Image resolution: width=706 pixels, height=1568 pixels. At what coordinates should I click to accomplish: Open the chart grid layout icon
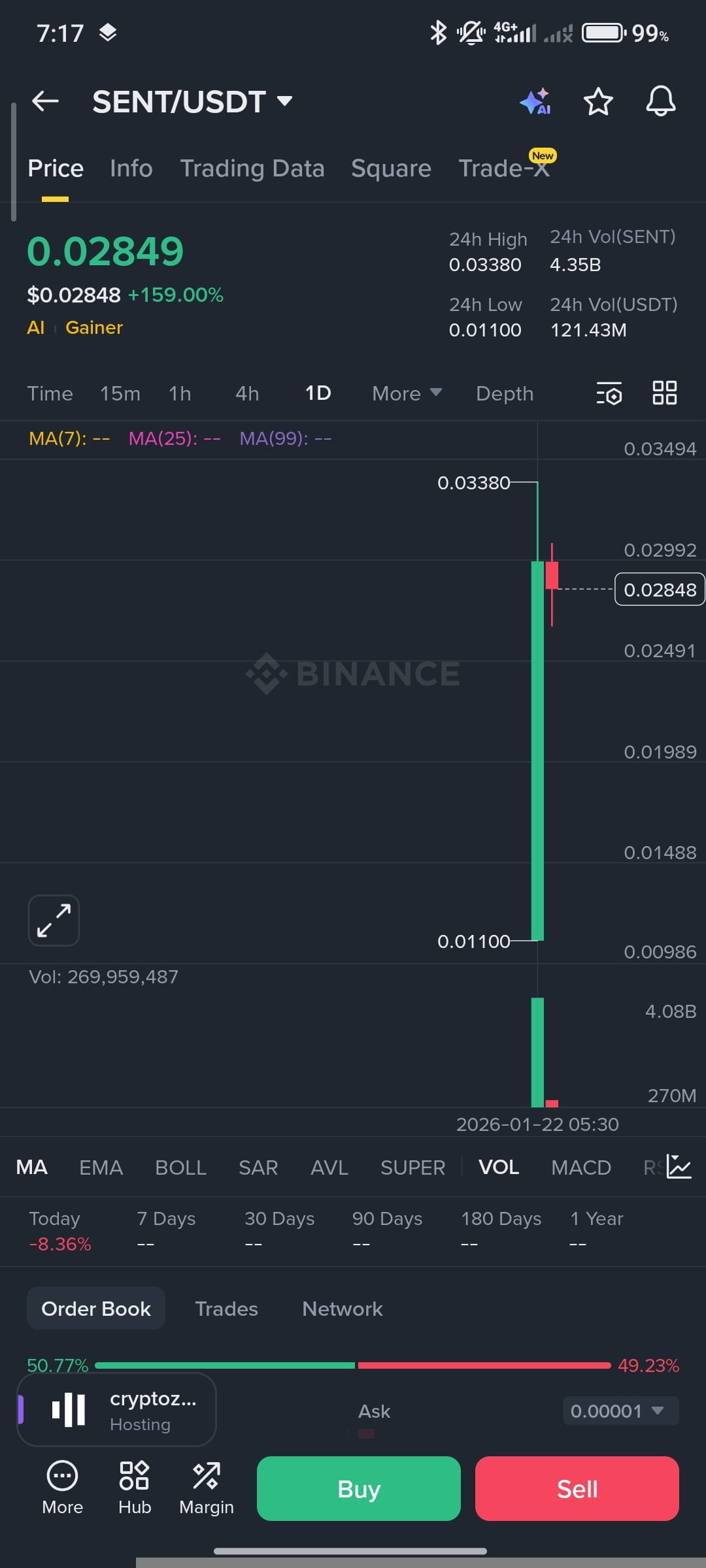pyautogui.click(x=664, y=393)
